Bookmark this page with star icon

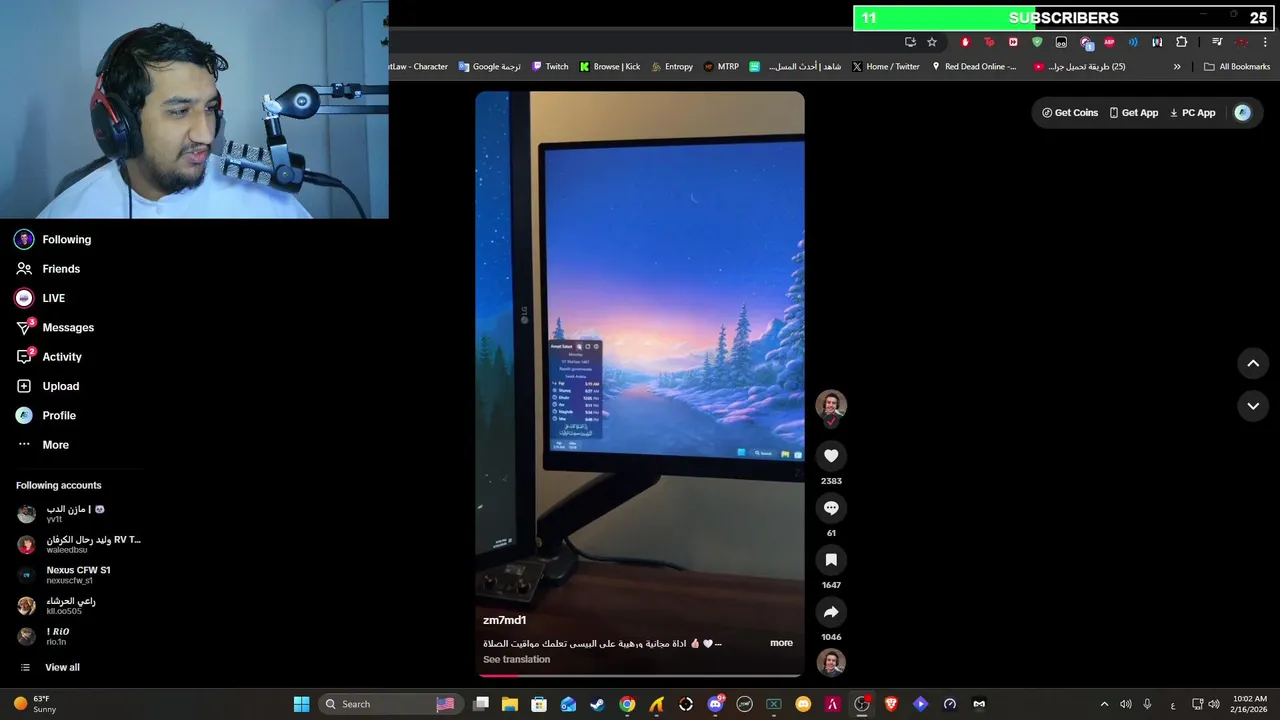(932, 42)
